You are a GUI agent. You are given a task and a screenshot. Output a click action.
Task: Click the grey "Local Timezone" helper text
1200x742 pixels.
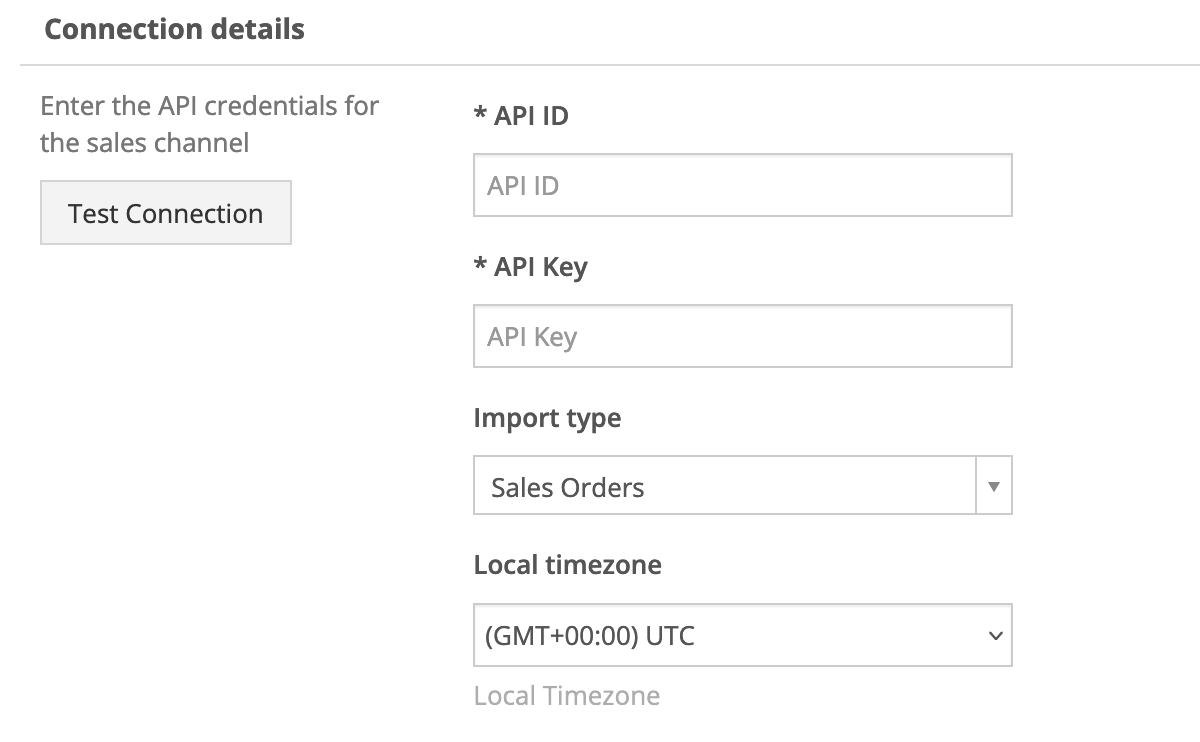tap(566, 696)
